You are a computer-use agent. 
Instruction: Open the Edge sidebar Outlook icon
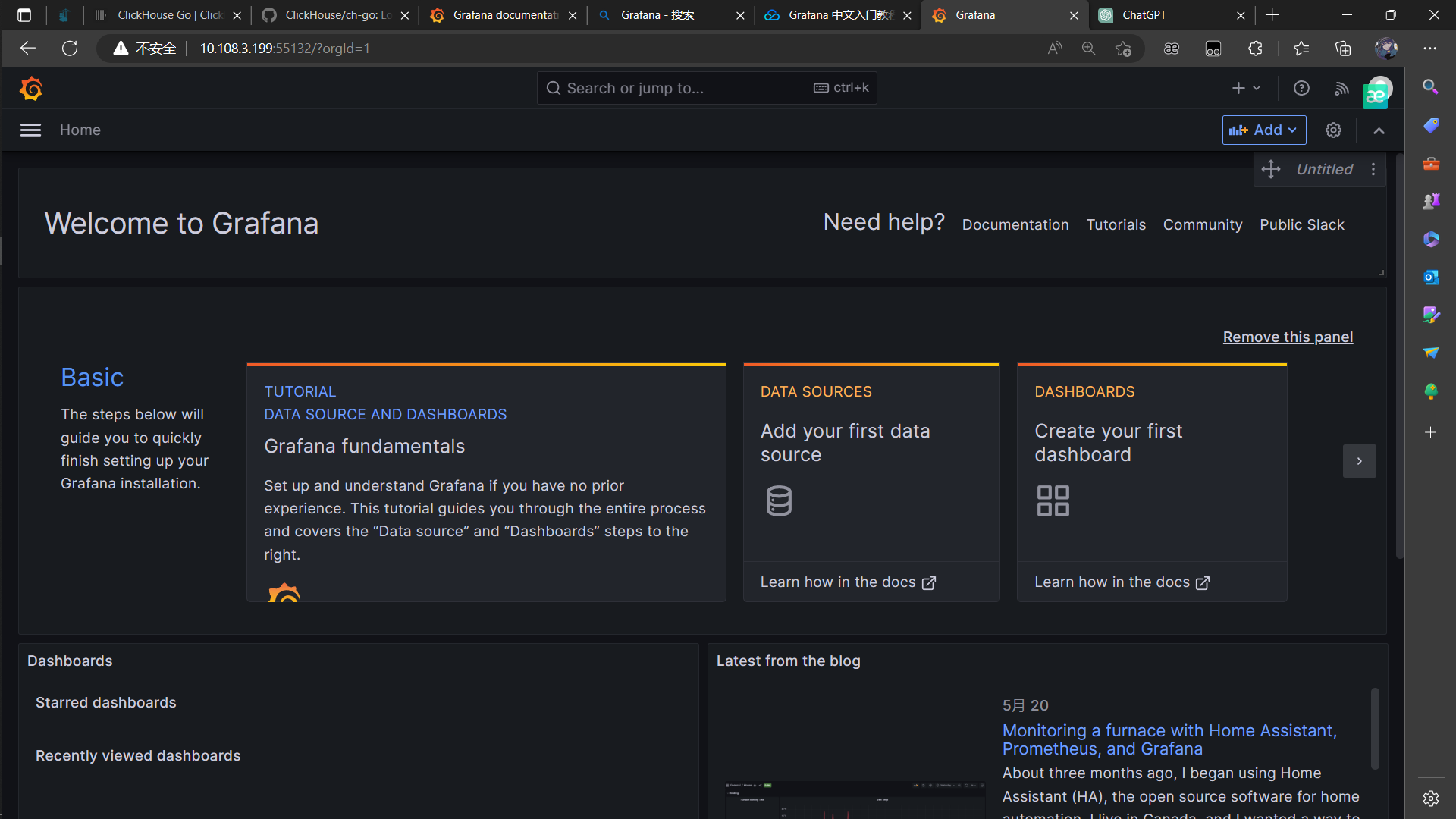1430,277
